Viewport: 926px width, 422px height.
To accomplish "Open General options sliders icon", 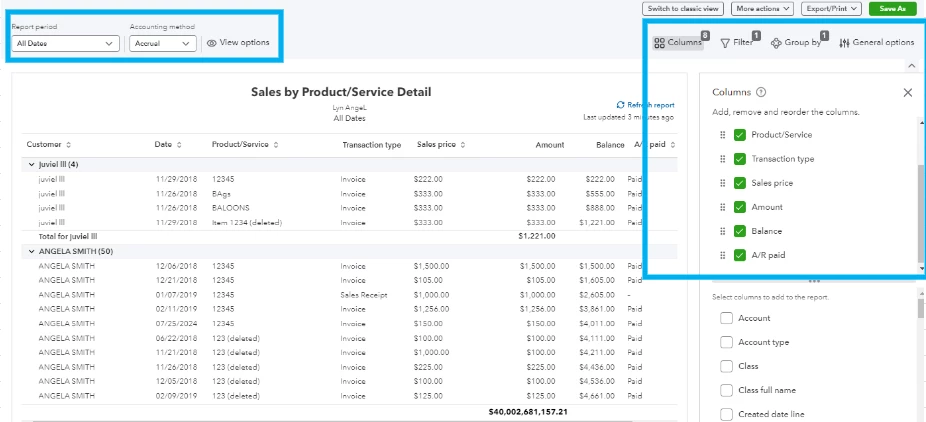I will [845, 43].
